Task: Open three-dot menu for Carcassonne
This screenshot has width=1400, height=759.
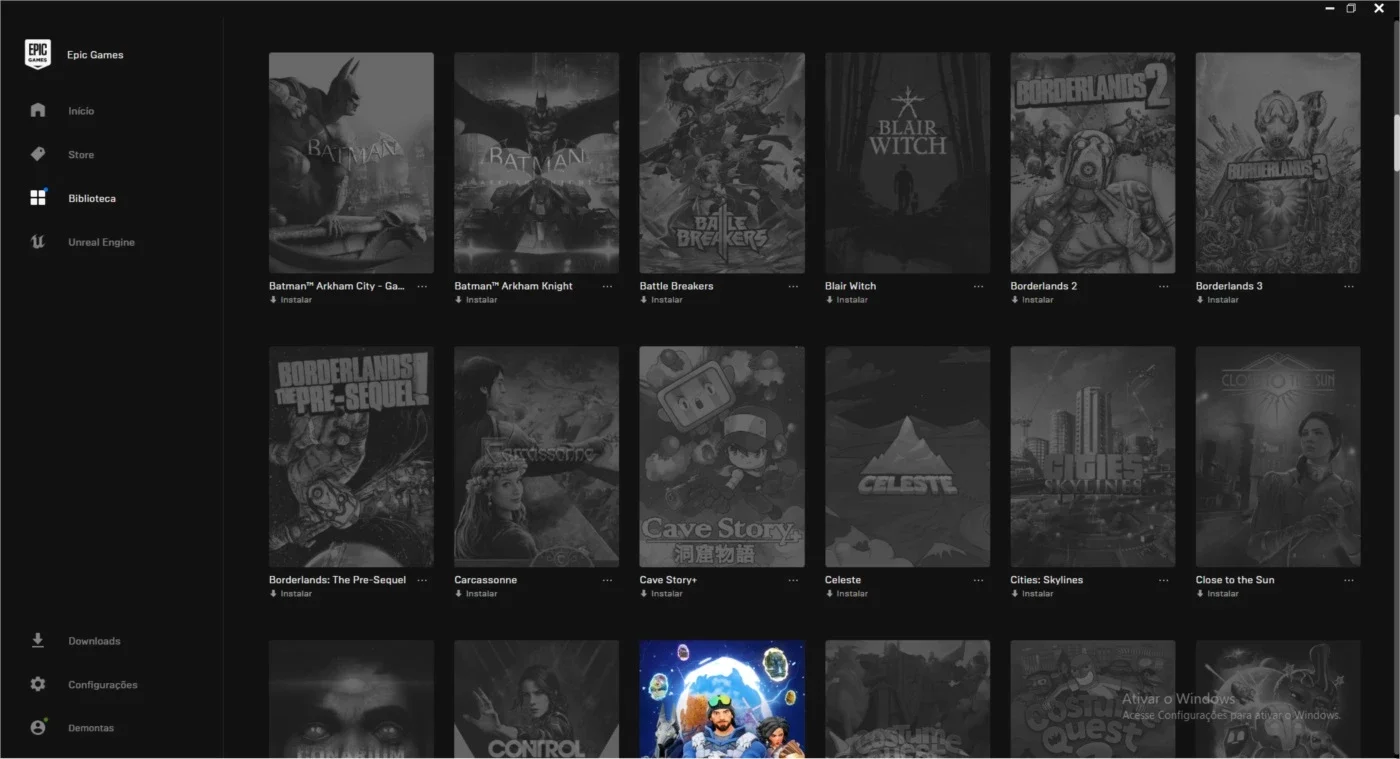Action: click(607, 581)
